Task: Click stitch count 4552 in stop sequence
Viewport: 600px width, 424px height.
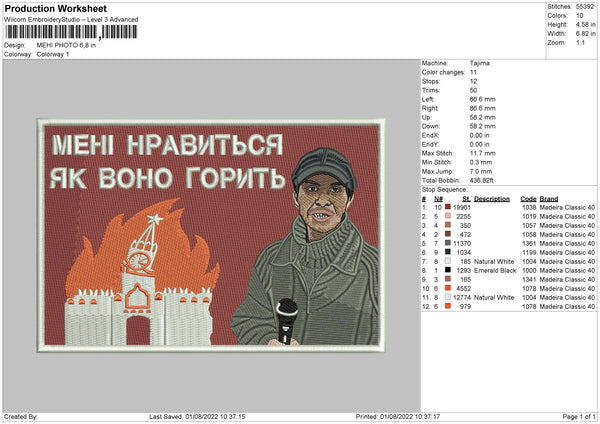Action: tap(464, 289)
